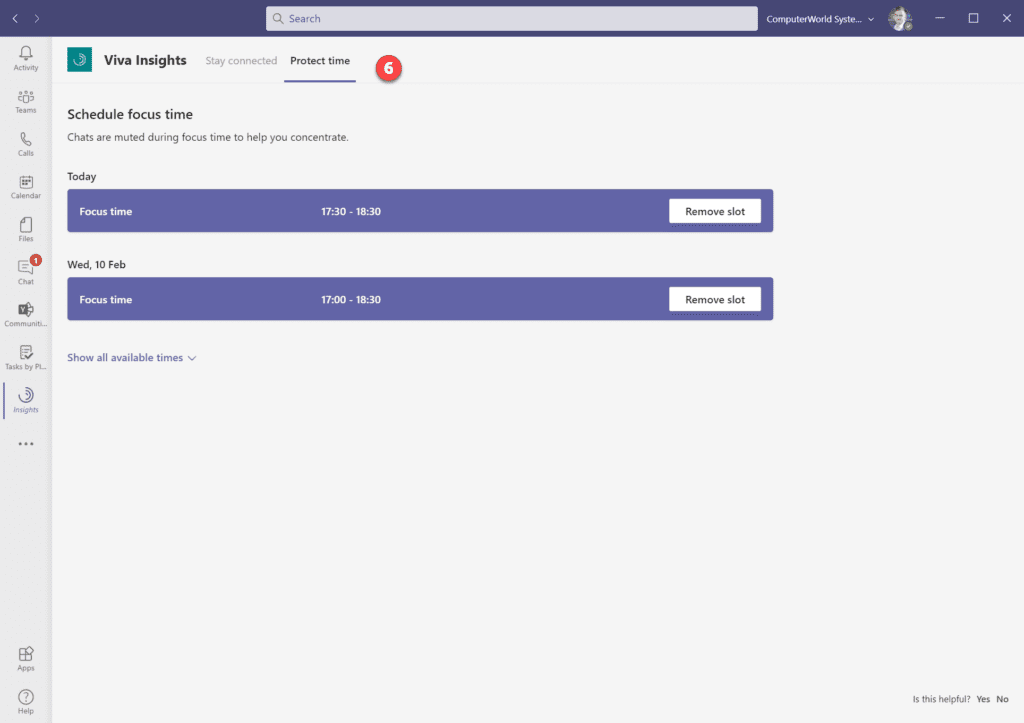Maximize the Teams window
The width and height of the screenshot is (1024, 723).
coord(973,18)
